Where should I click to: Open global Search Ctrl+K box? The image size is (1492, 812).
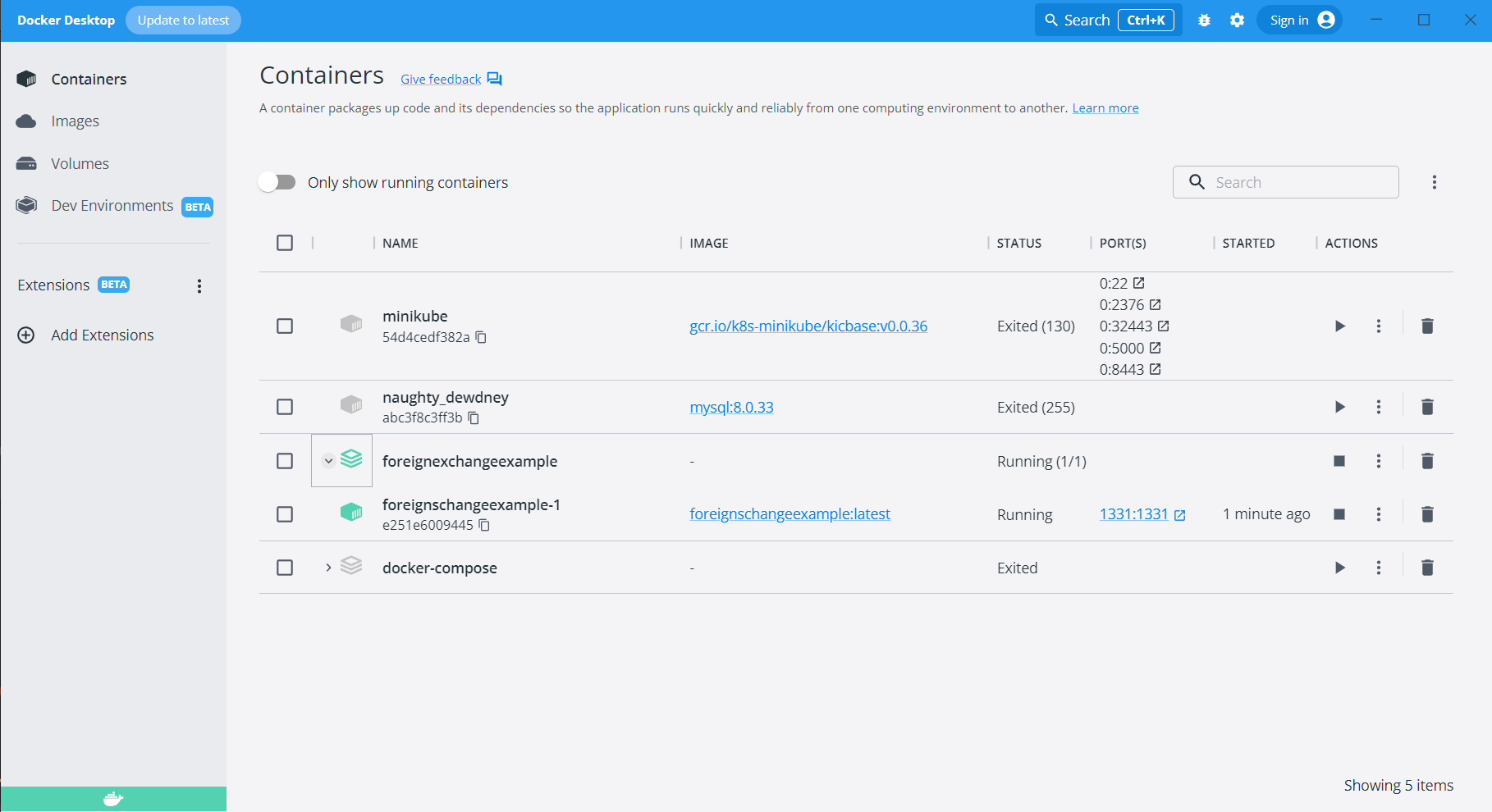point(1108,21)
